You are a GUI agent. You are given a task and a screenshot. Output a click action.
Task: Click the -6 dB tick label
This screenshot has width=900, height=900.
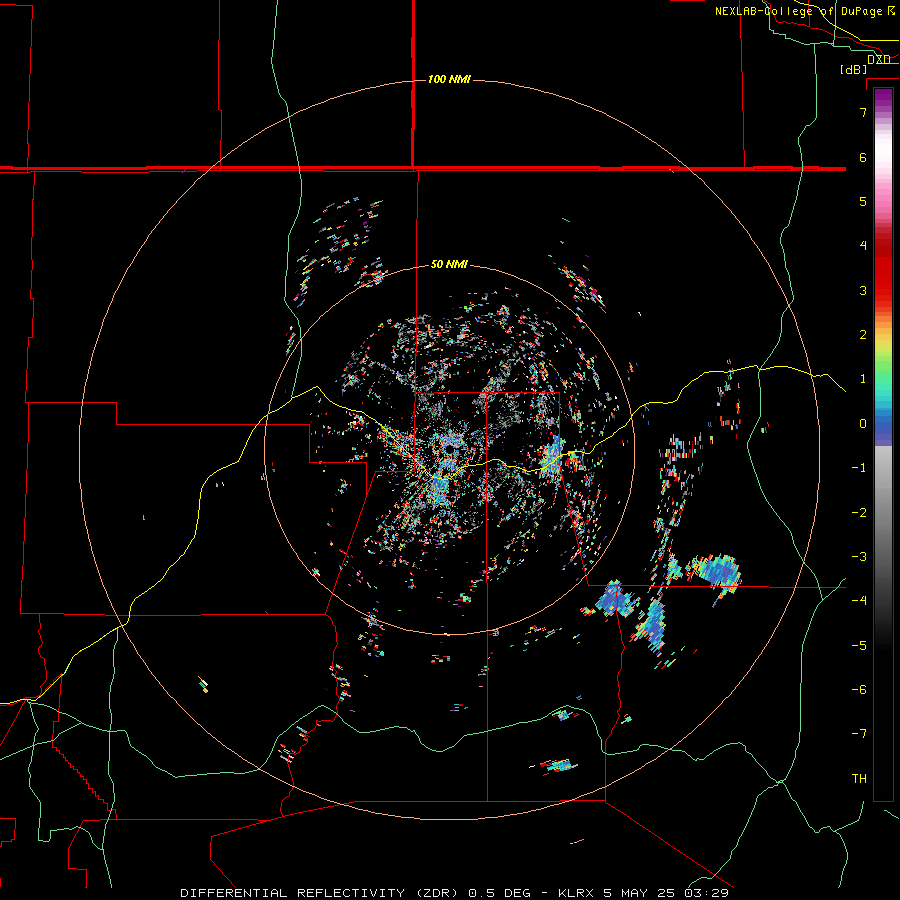point(859,690)
